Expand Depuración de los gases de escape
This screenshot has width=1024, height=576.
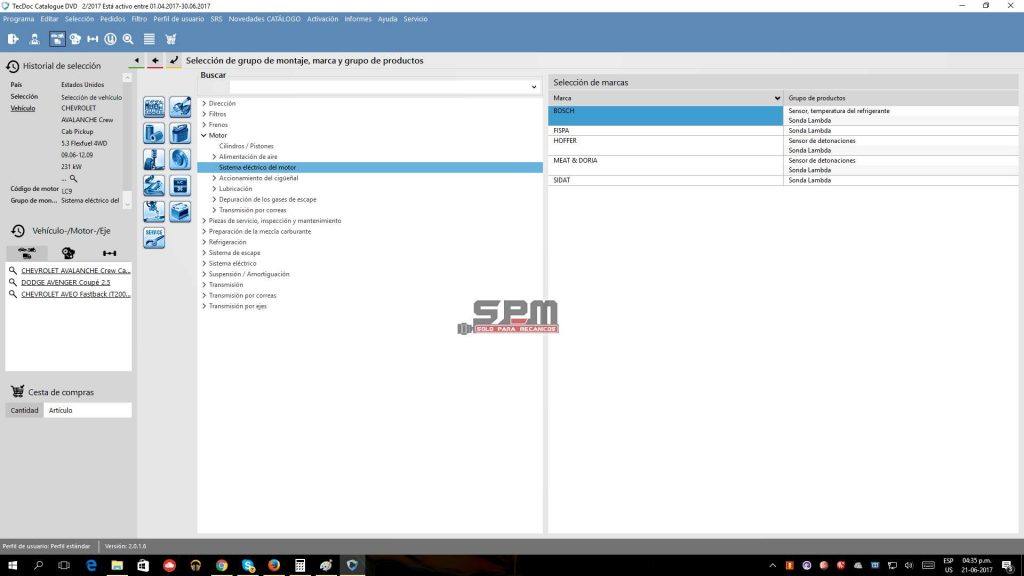[214, 199]
